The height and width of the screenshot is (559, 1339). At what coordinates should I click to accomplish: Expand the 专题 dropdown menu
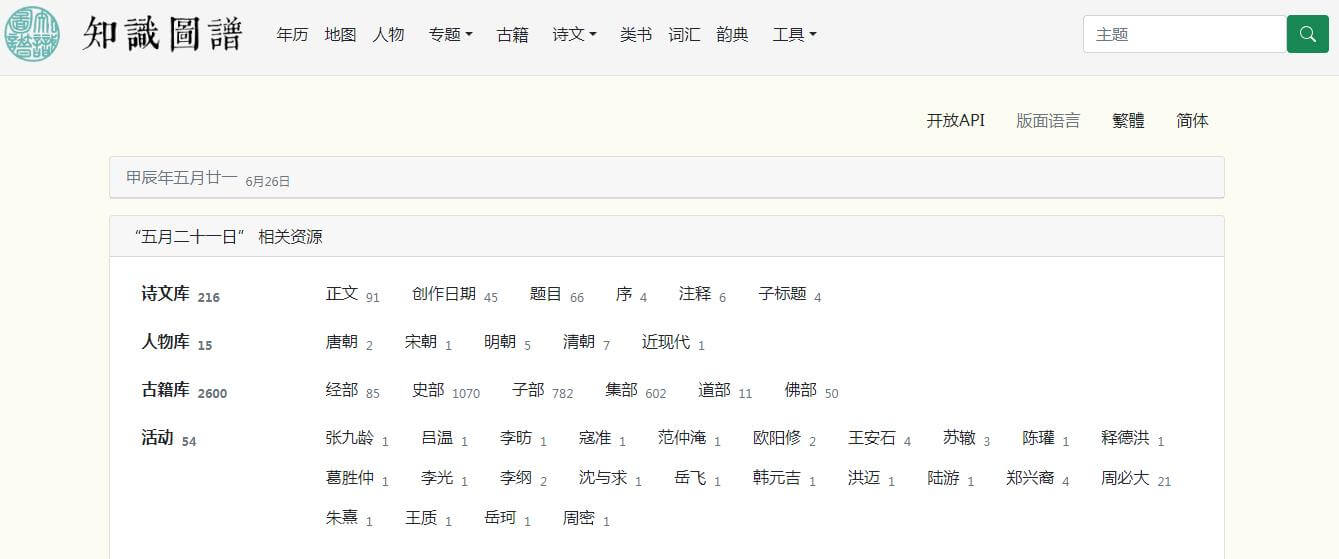[450, 34]
